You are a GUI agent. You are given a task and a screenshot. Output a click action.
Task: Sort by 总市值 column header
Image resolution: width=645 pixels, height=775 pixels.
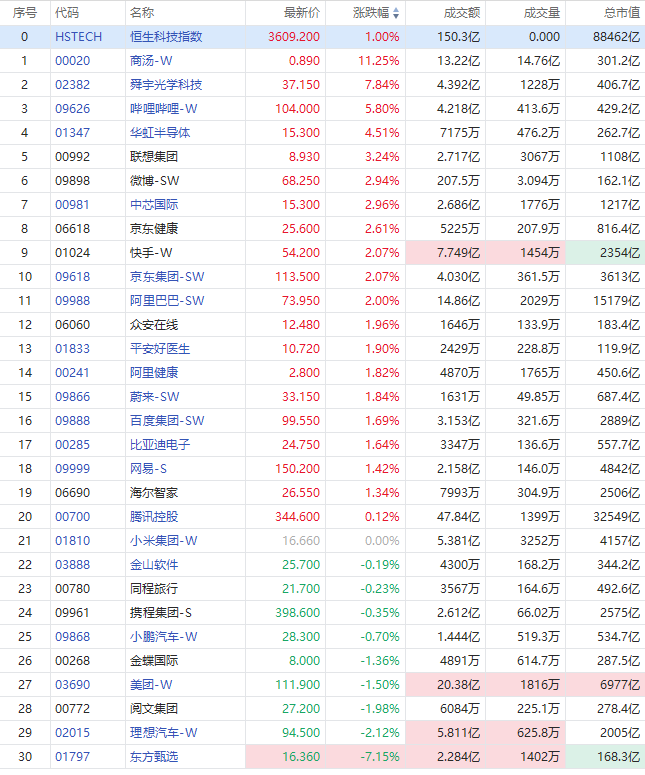click(622, 13)
